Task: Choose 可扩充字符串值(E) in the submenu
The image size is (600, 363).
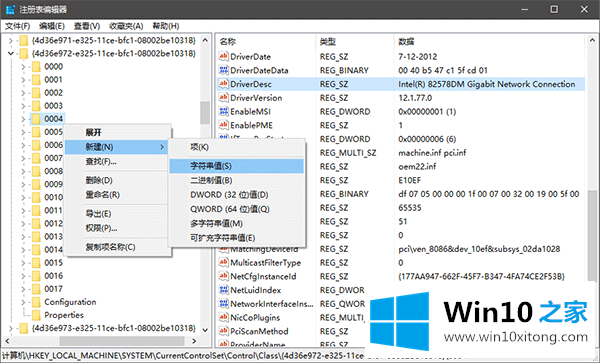Action: pyautogui.click(x=236, y=238)
